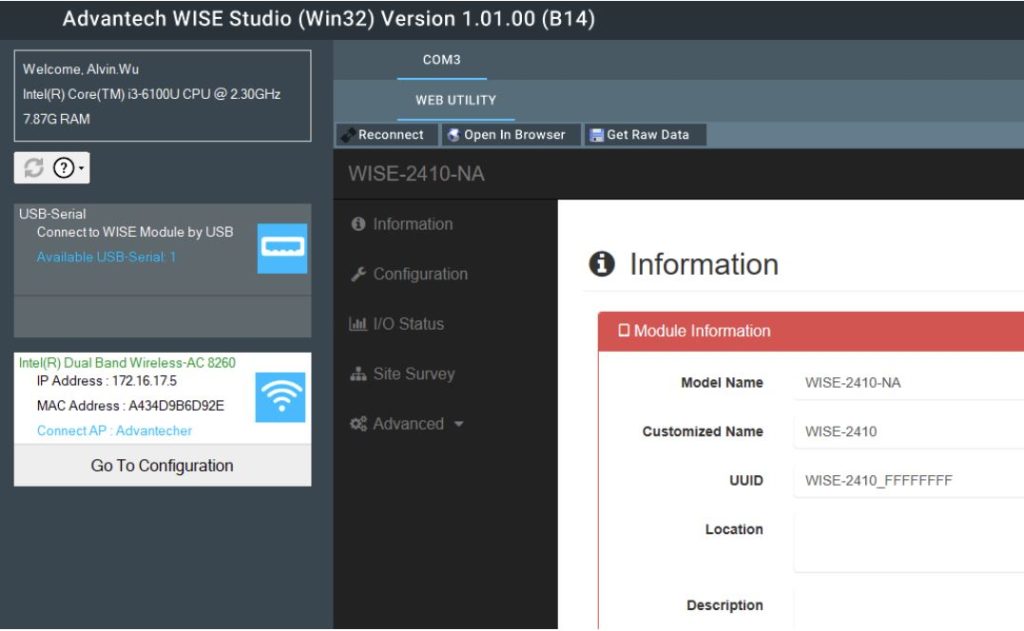This screenshot has width=1024, height=631.
Task: Switch to the WEB UTILITY tab
Action: pos(455,100)
